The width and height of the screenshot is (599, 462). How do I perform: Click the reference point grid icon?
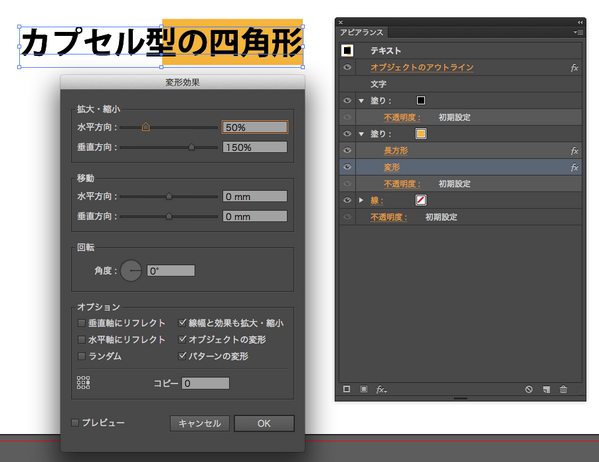(x=83, y=383)
